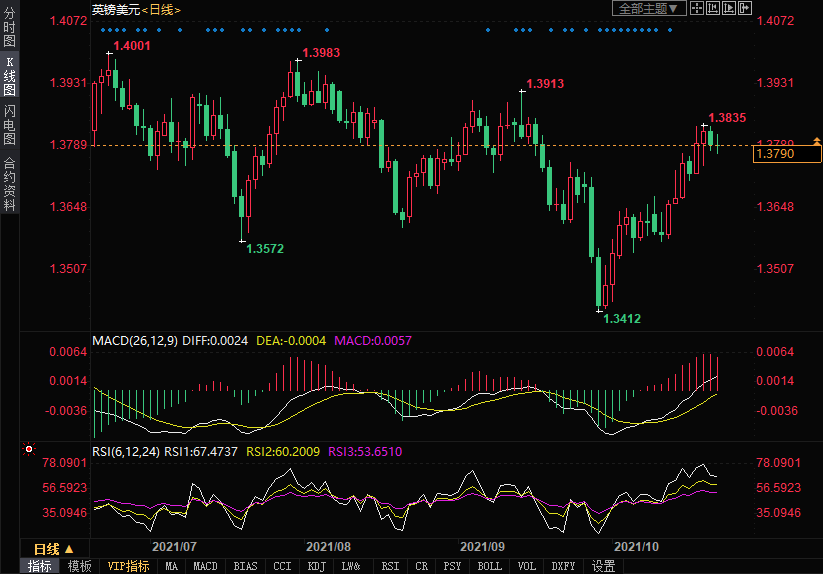Screen dimensions: 823x574
Task: Toggle the BOLL indicator button
Action: pos(489,566)
